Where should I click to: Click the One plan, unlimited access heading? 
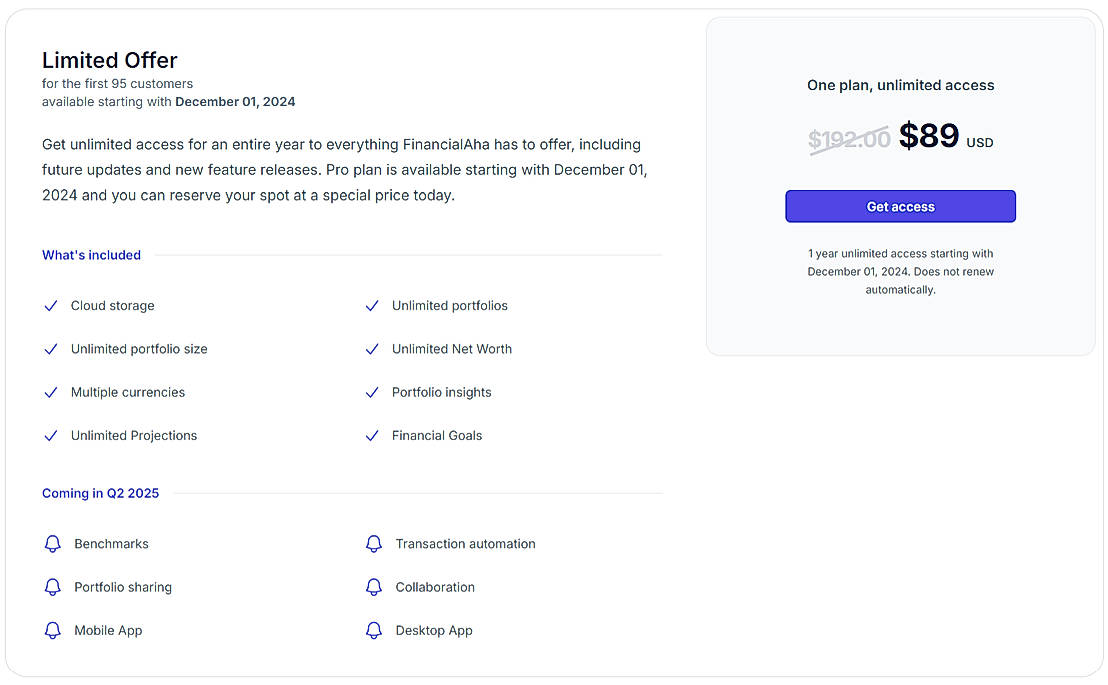point(900,86)
